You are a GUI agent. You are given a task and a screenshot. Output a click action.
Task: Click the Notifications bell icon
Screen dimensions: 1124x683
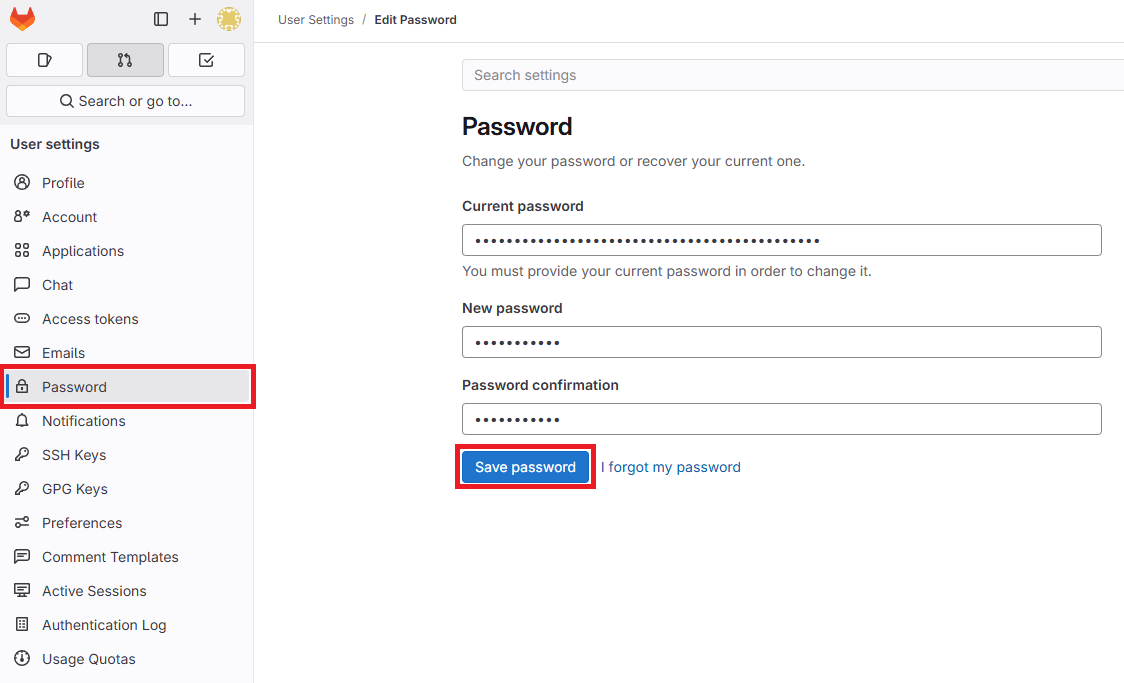(22, 421)
